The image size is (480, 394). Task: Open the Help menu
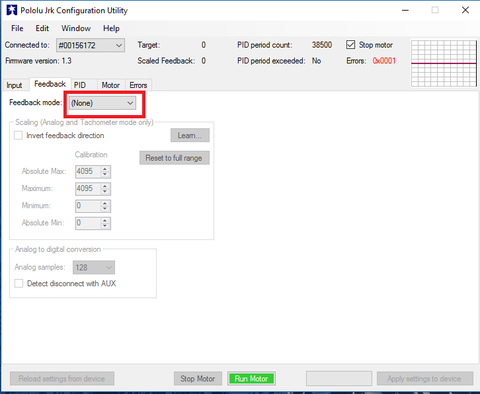click(x=111, y=28)
